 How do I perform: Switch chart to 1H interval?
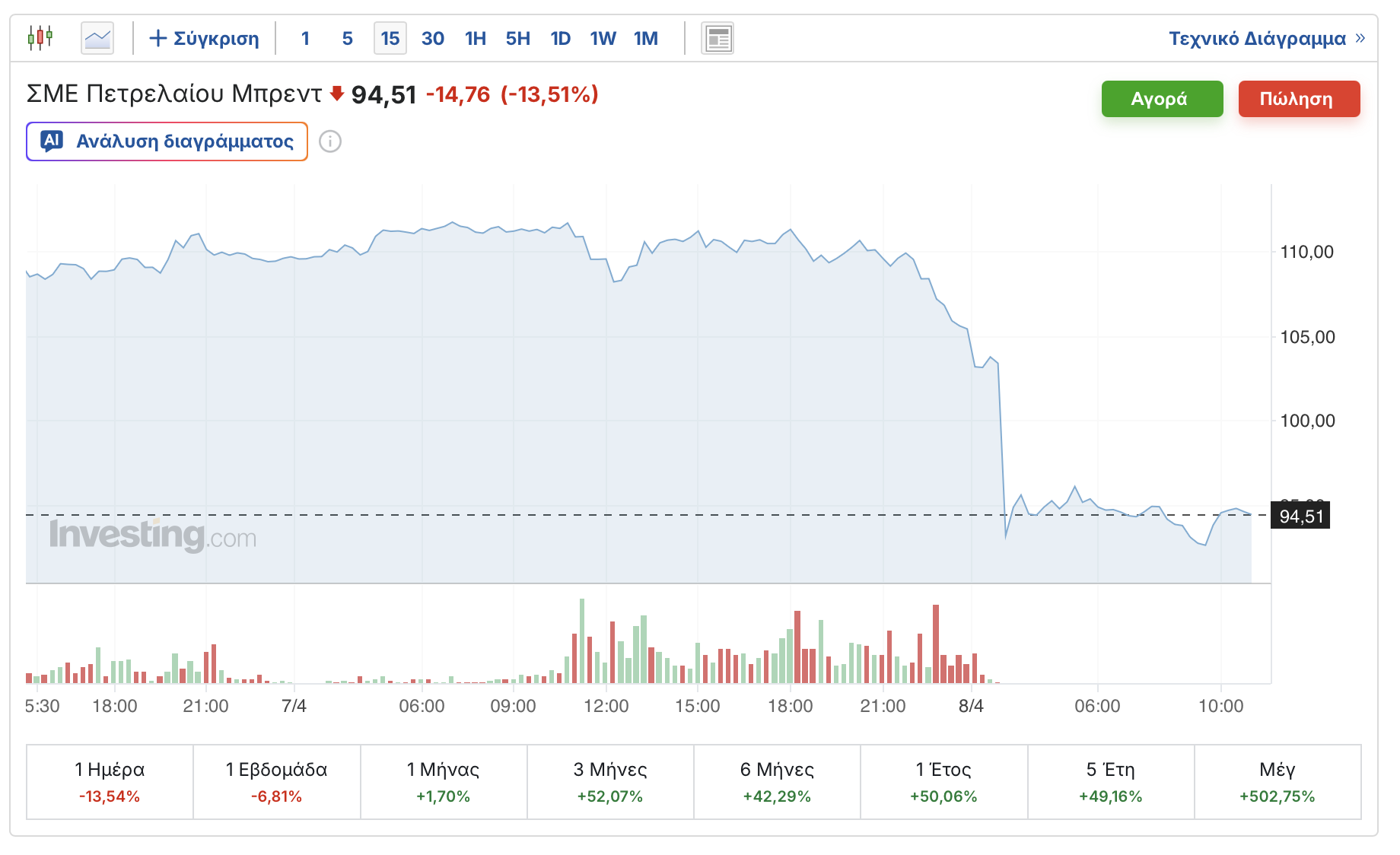[x=476, y=38]
